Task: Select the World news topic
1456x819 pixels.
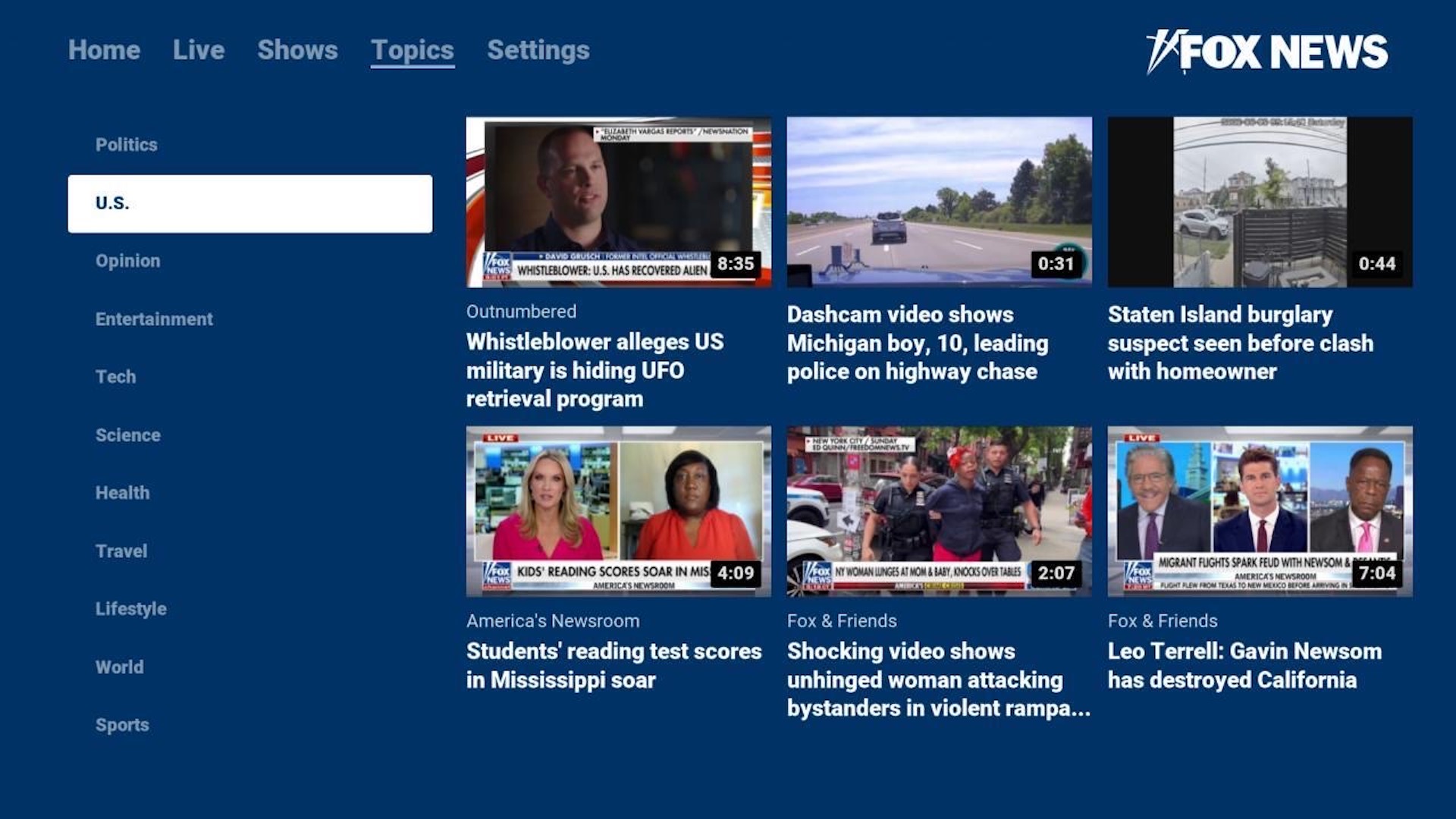Action: [120, 667]
